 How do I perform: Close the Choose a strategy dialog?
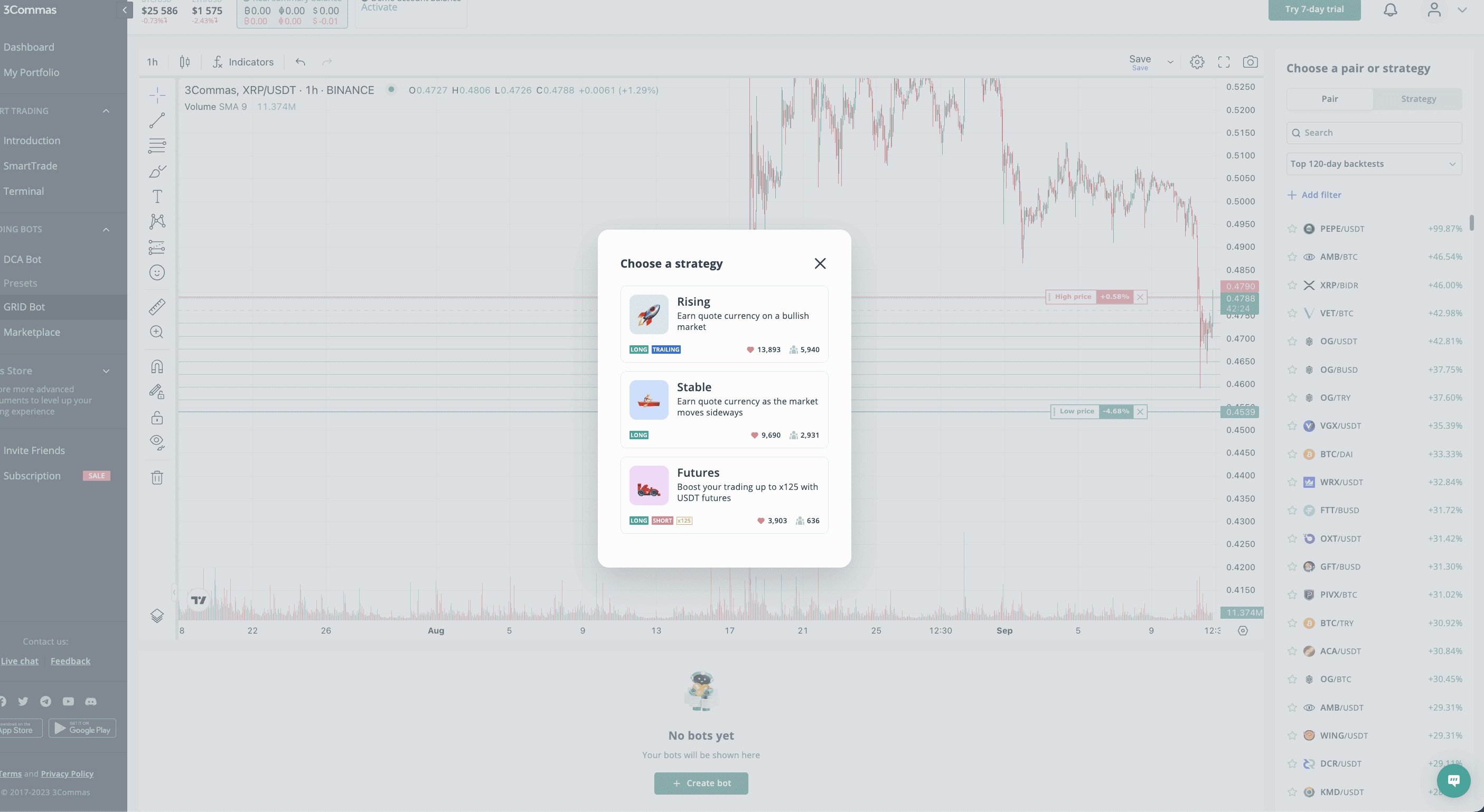pos(820,263)
